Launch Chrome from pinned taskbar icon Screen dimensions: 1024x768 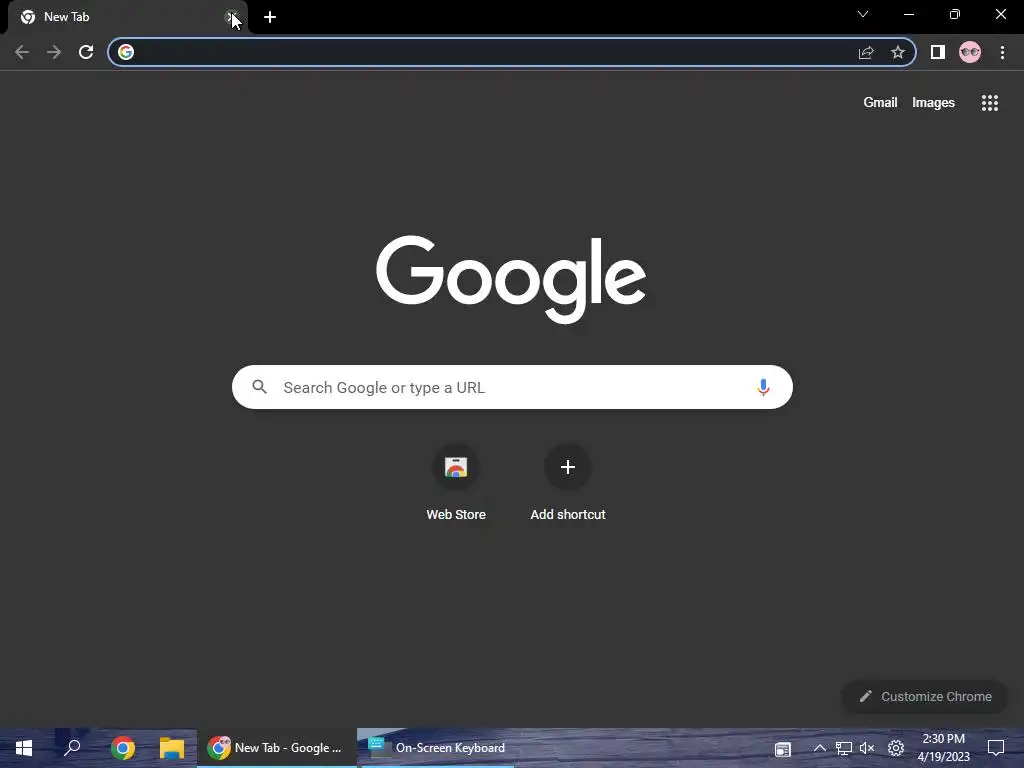(x=123, y=748)
